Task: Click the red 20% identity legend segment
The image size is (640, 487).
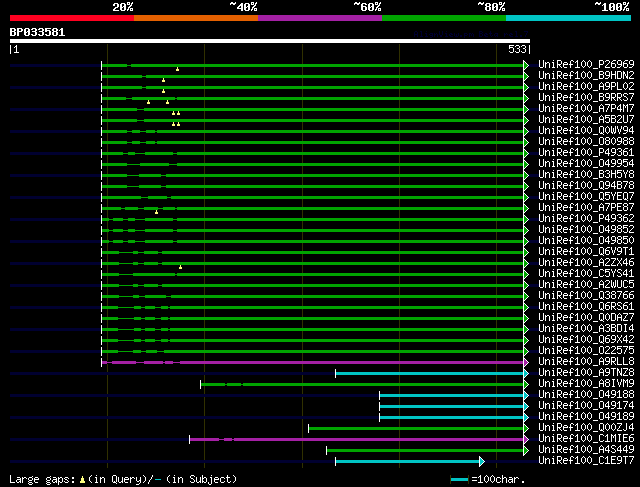Action: (x=72, y=18)
